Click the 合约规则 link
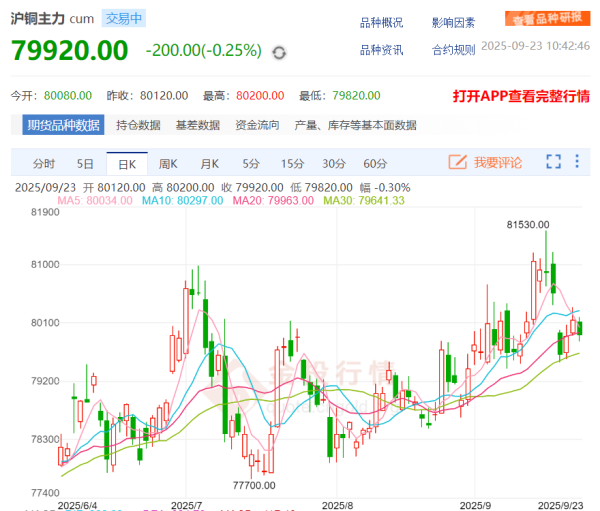Screen dimensions: 600x511 [x=453, y=49]
